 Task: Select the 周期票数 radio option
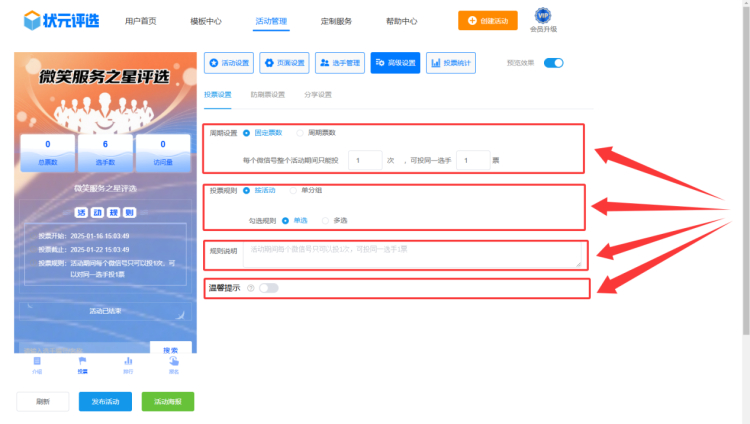(x=301, y=132)
